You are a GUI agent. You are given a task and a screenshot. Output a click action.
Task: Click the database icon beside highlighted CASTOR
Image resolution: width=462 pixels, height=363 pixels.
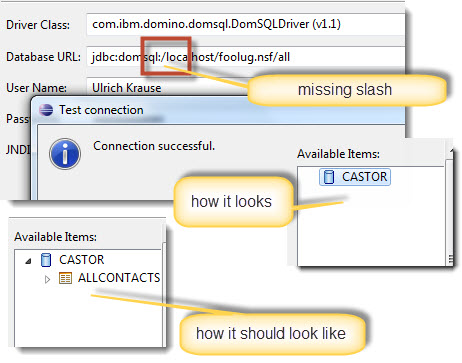pos(329,177)
